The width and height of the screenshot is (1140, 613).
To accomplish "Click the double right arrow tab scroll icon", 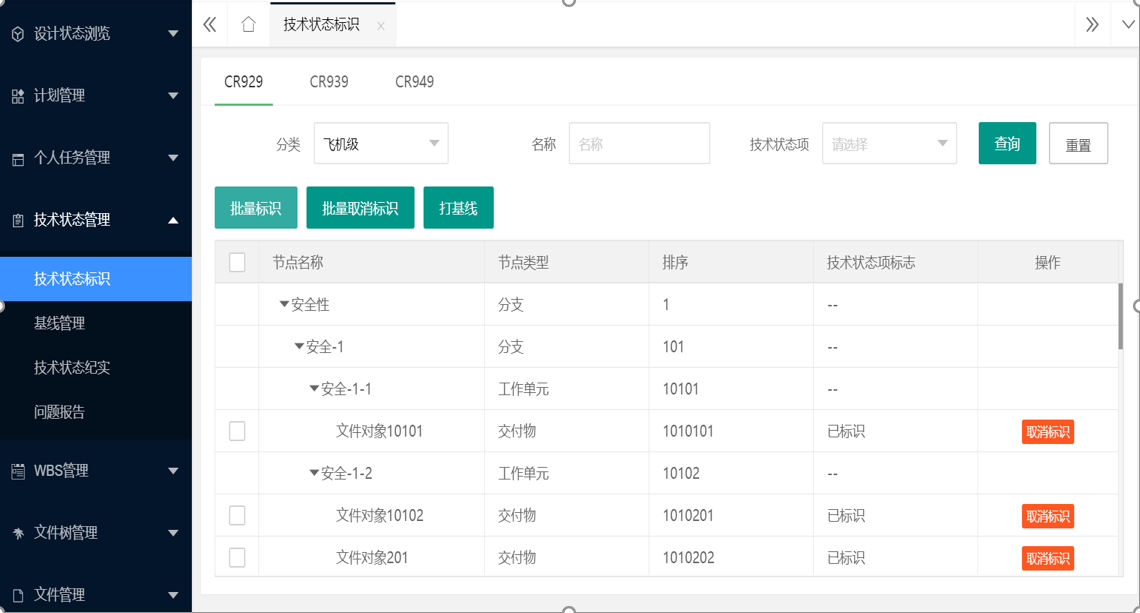I will (1092, 24).
